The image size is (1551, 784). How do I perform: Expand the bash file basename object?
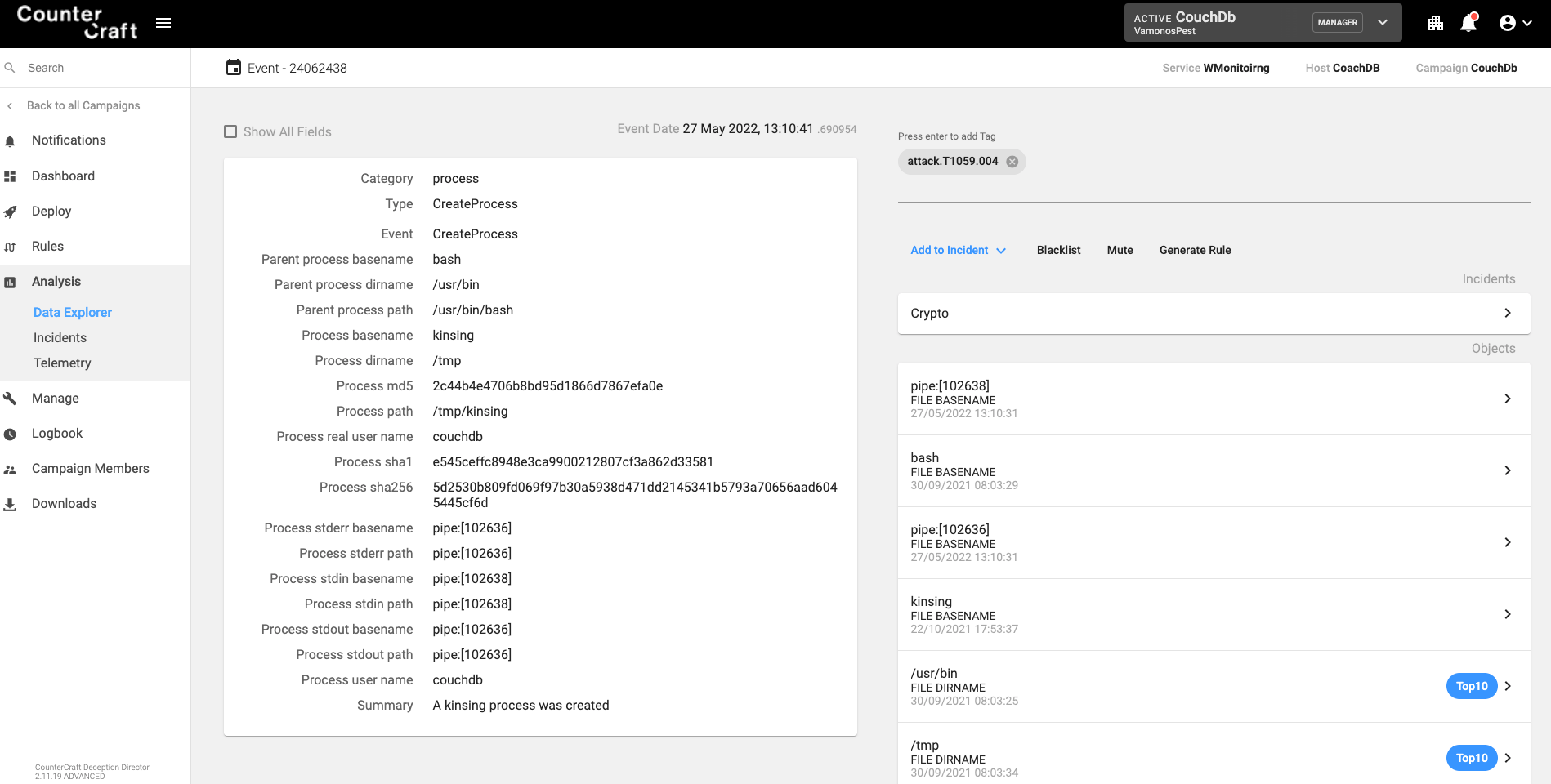(1214, 470)
